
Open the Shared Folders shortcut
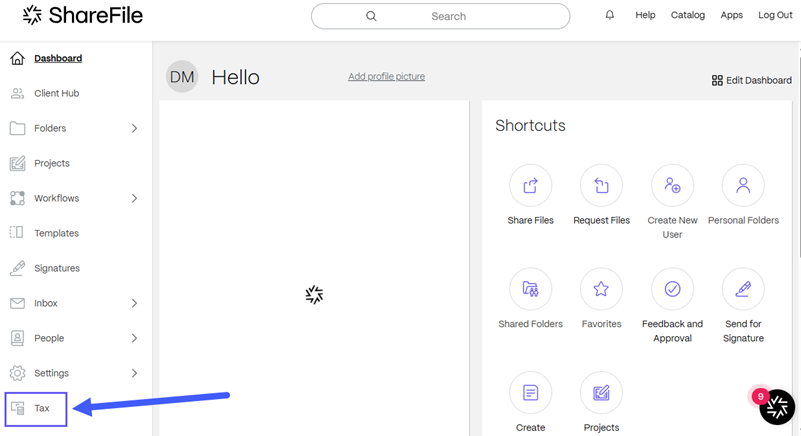530,289
